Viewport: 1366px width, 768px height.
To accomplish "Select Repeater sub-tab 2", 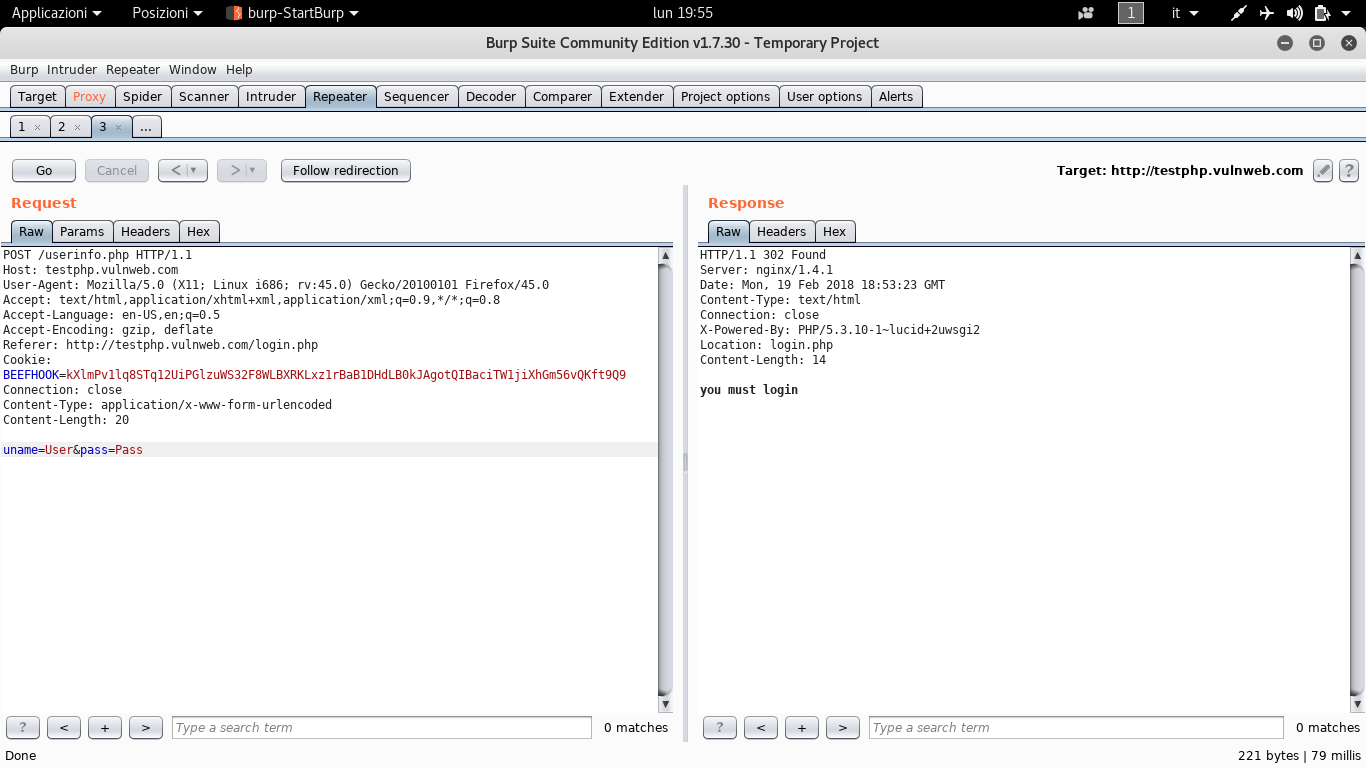I will click(61, 127).
